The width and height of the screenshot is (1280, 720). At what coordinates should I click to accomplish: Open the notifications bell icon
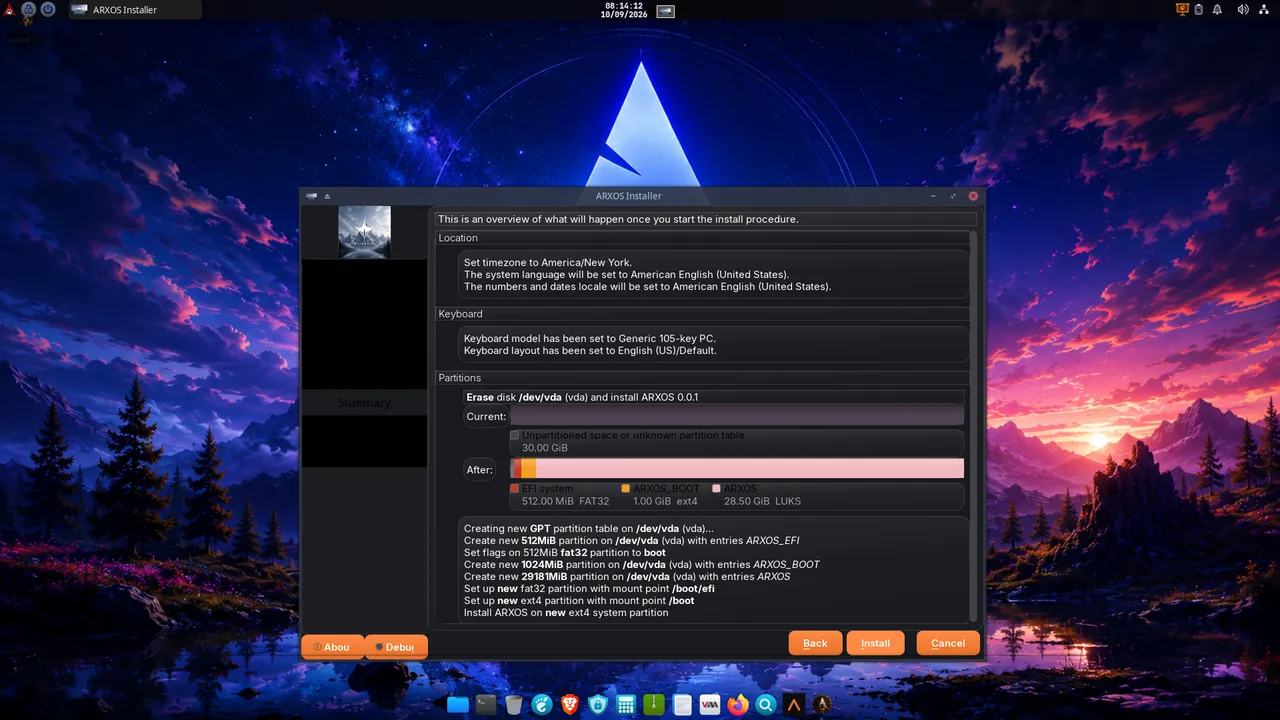(x=1218, y=9)
